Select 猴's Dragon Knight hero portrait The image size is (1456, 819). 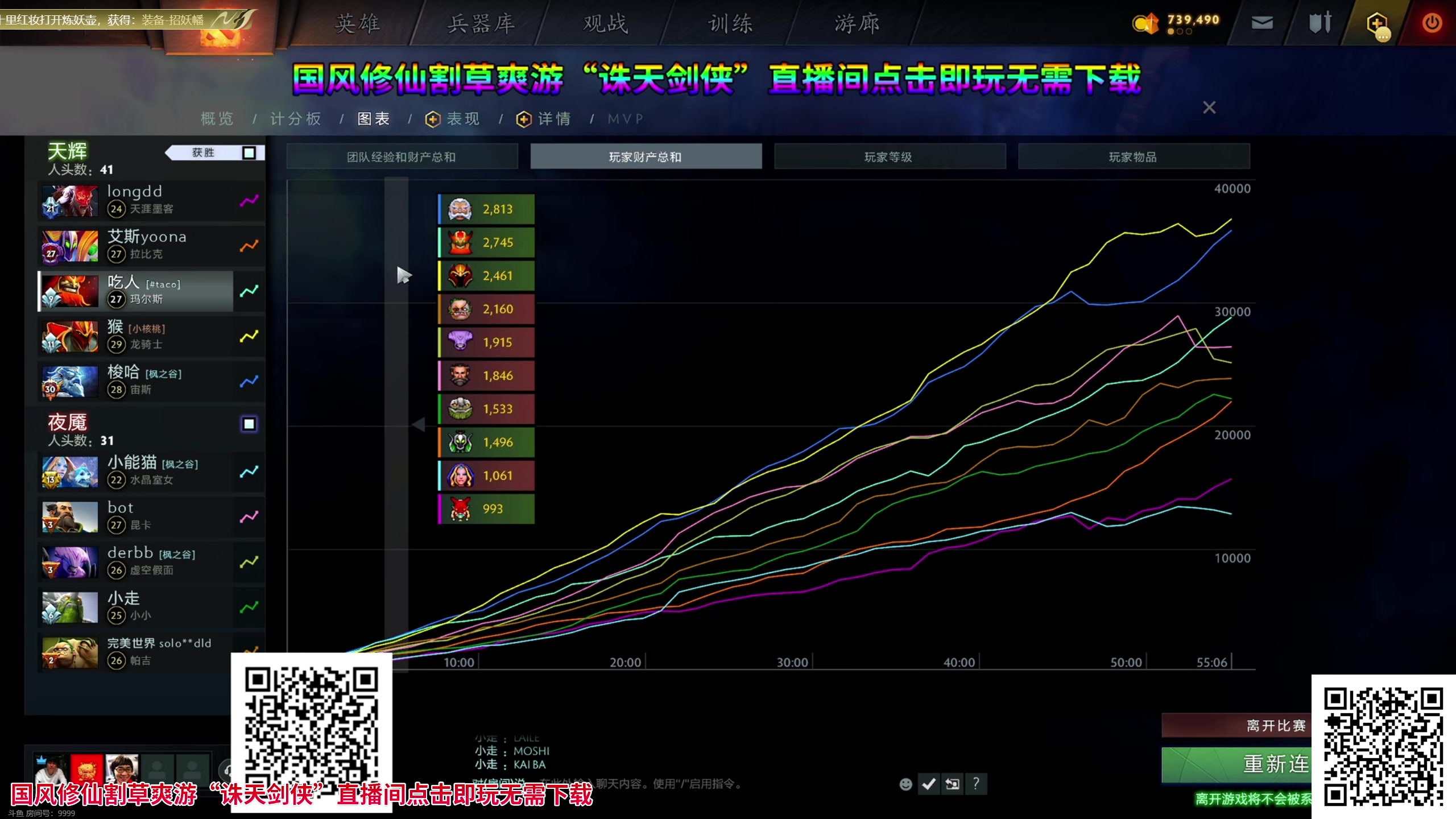pyautogui.click(x=70, y=337)
